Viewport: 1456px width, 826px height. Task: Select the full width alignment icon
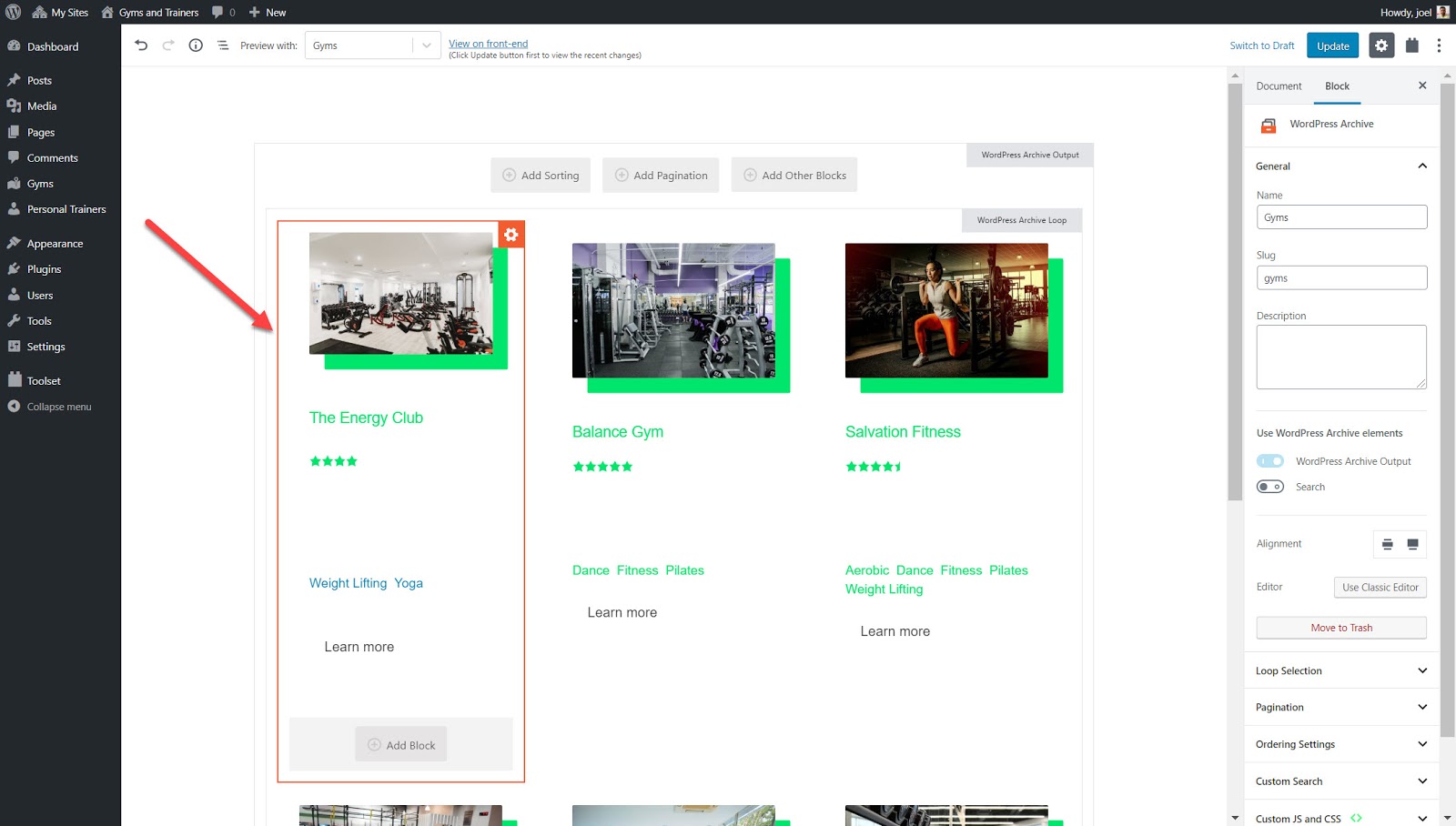(x=1412, y=544)
